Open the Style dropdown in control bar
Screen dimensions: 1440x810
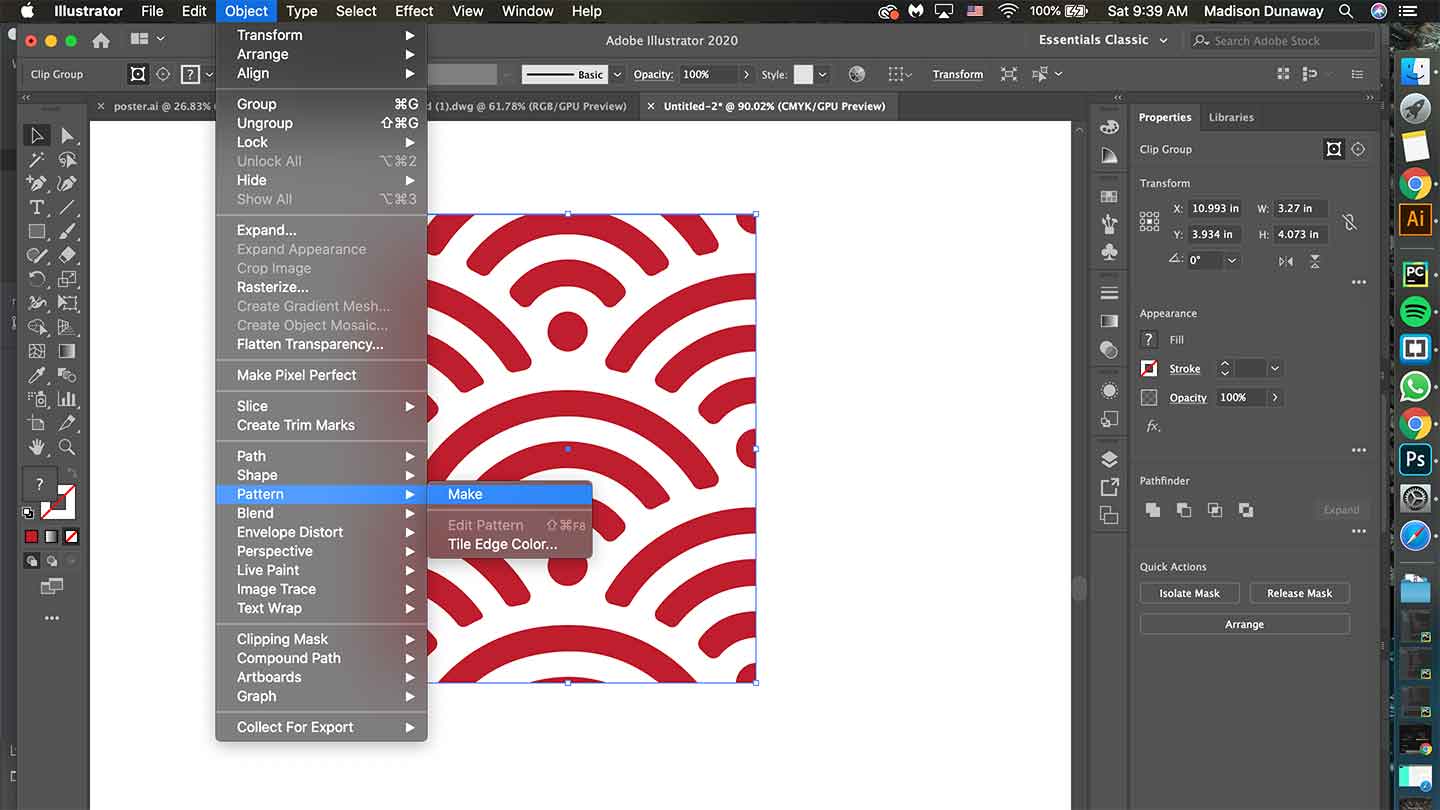(822, 74)
